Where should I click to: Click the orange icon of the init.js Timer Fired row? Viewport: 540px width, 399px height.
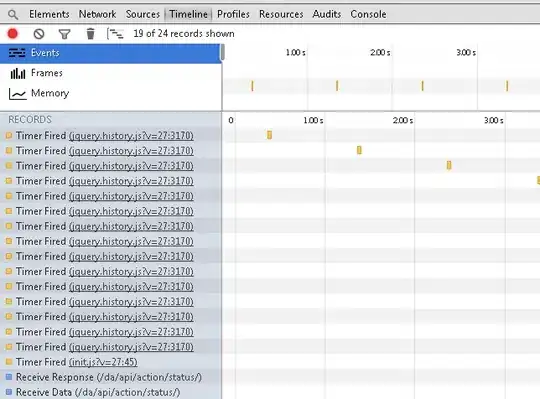[9, 362]
